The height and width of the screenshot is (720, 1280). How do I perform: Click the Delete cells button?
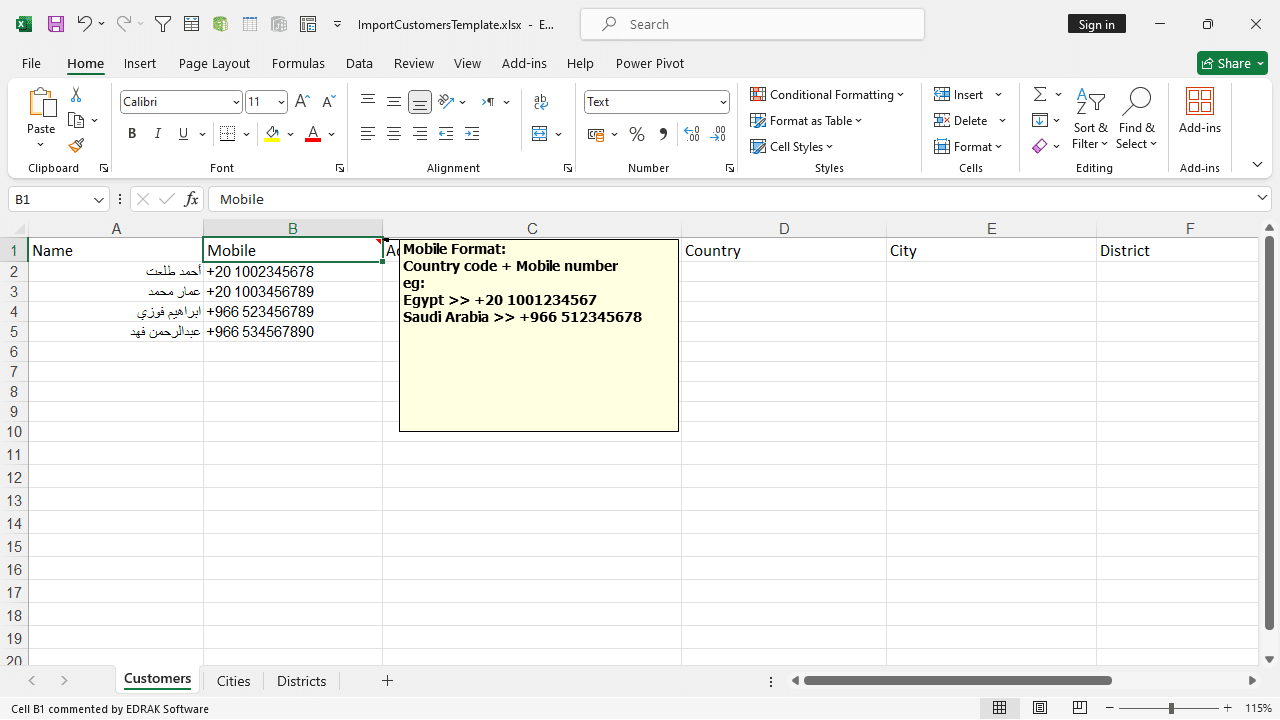(961, 120)
